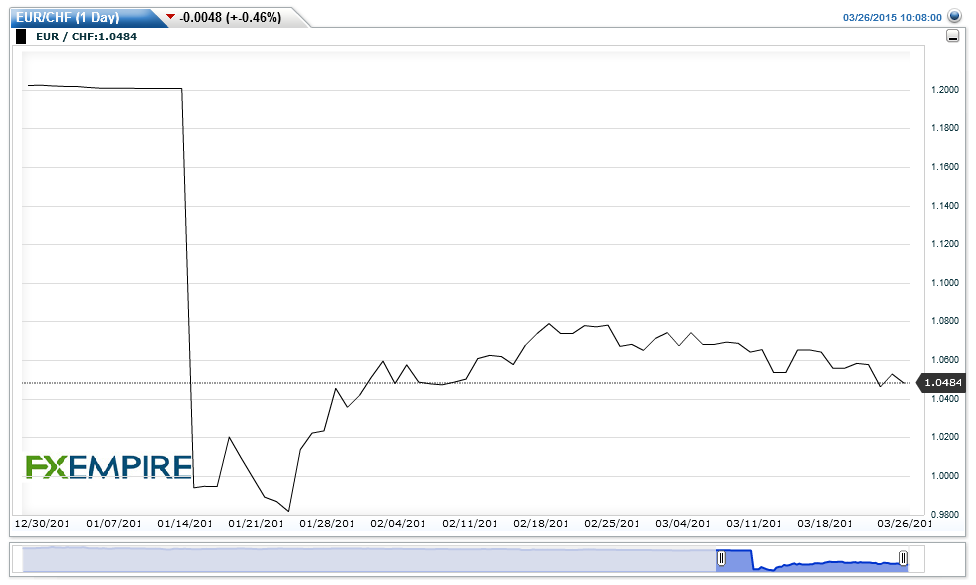Image resolution: width=976 pixels, height=585 pixels.
Task: Click the 03/26/2015 10:08:00 timestamp
Action: click(x=892, y=17)
